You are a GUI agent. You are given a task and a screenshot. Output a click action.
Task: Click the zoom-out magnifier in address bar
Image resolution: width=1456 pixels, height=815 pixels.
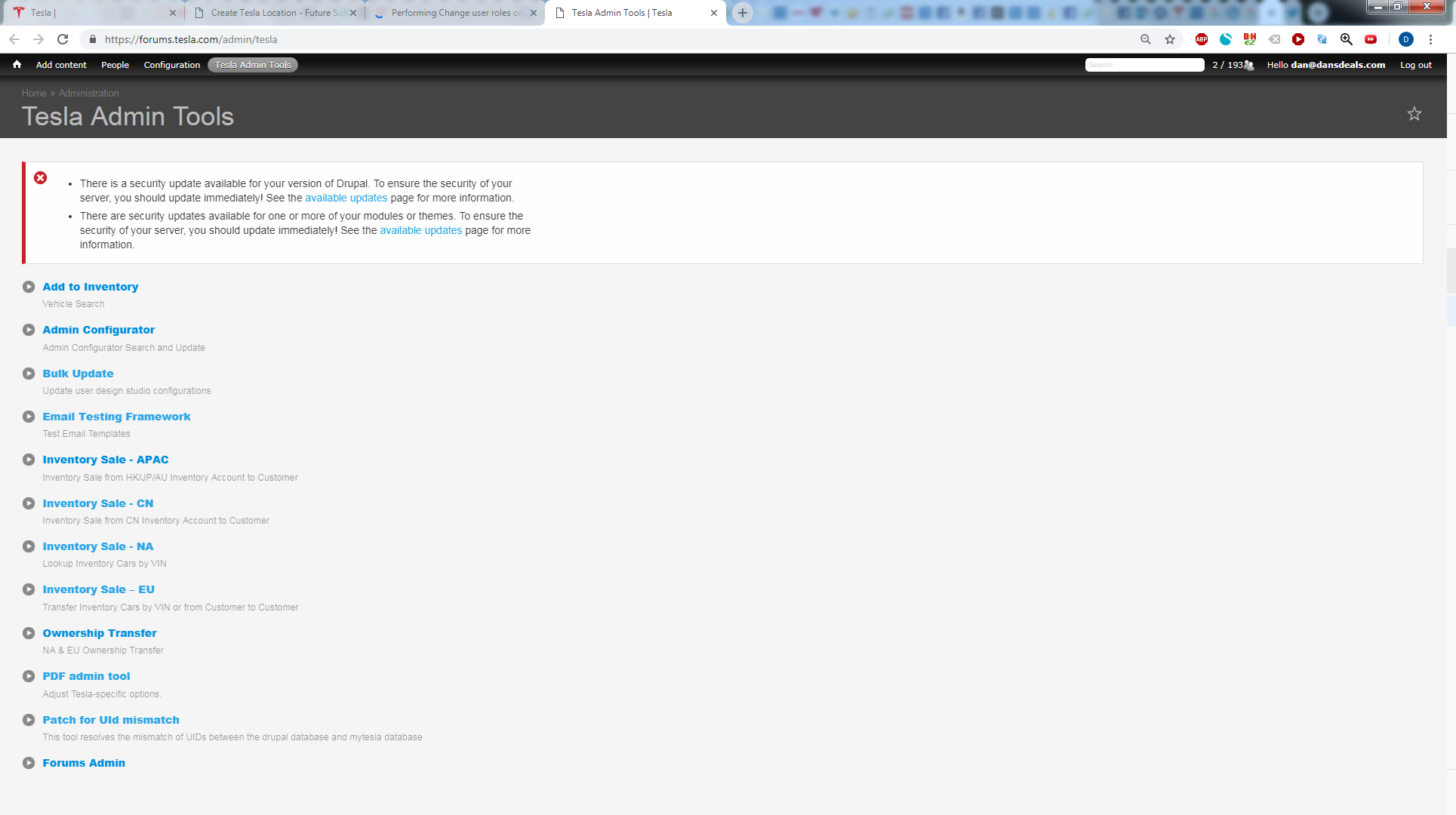pyautogui.click(x=1145, y=39)
